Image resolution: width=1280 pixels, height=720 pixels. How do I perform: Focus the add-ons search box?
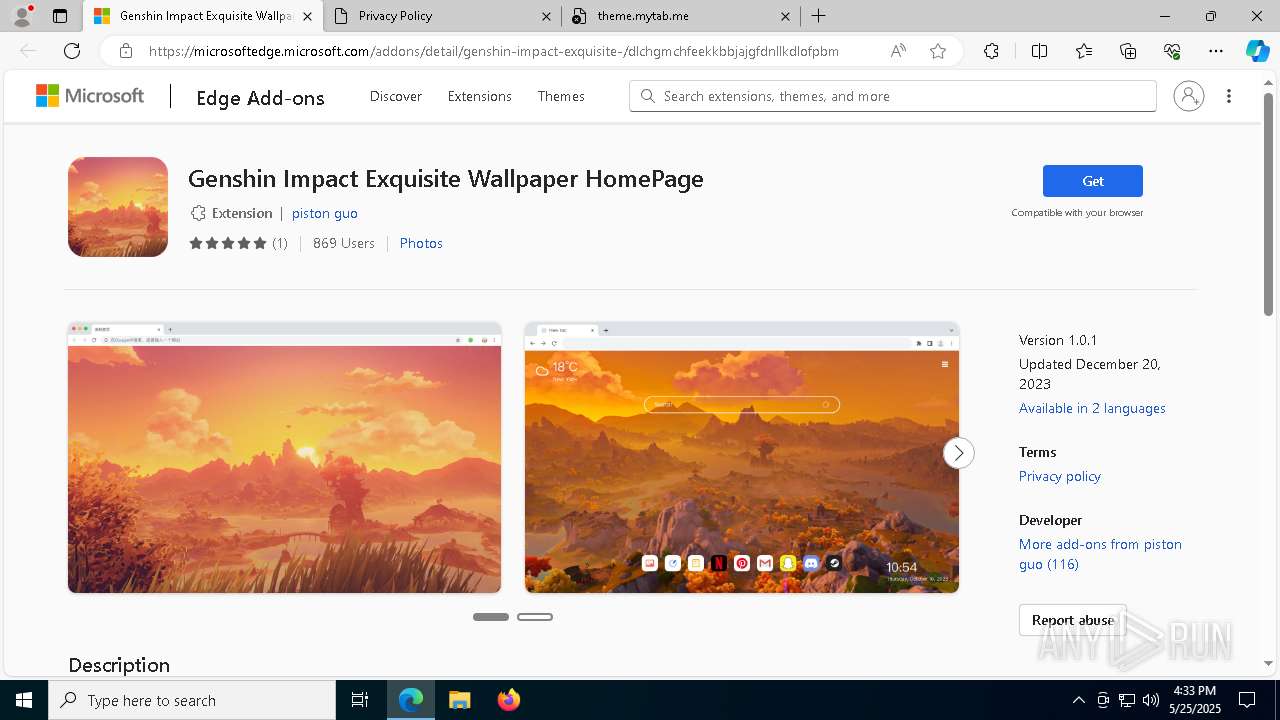pyautogui.click(x=893, y=96)
